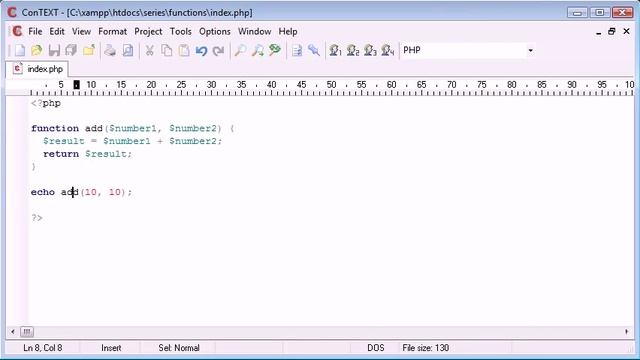The width and height of the screenshot is (640, 360).
Task: Click the '?>' closing tag
Action: click(x=37, y=218)
